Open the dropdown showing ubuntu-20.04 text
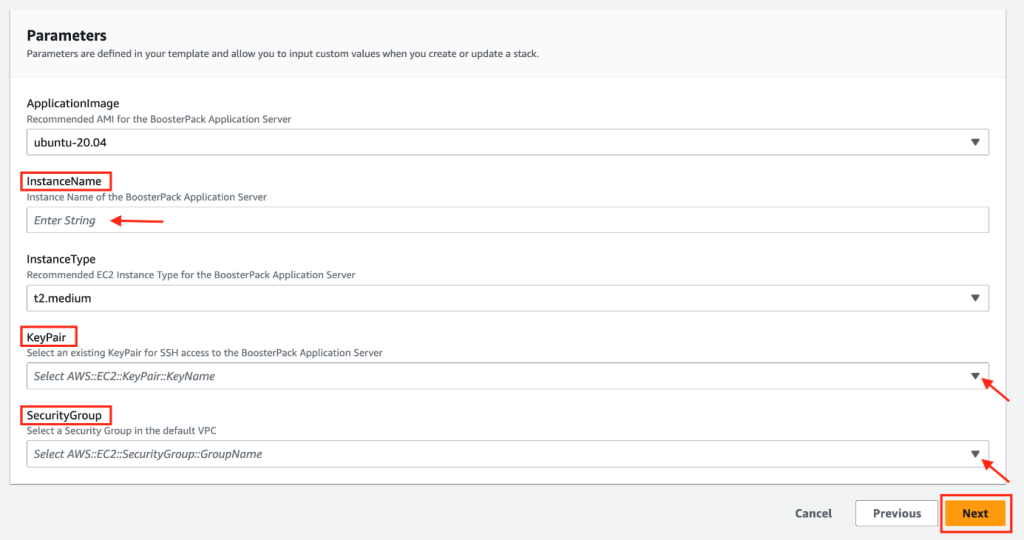1024x540 pixels. pos(70,142)
